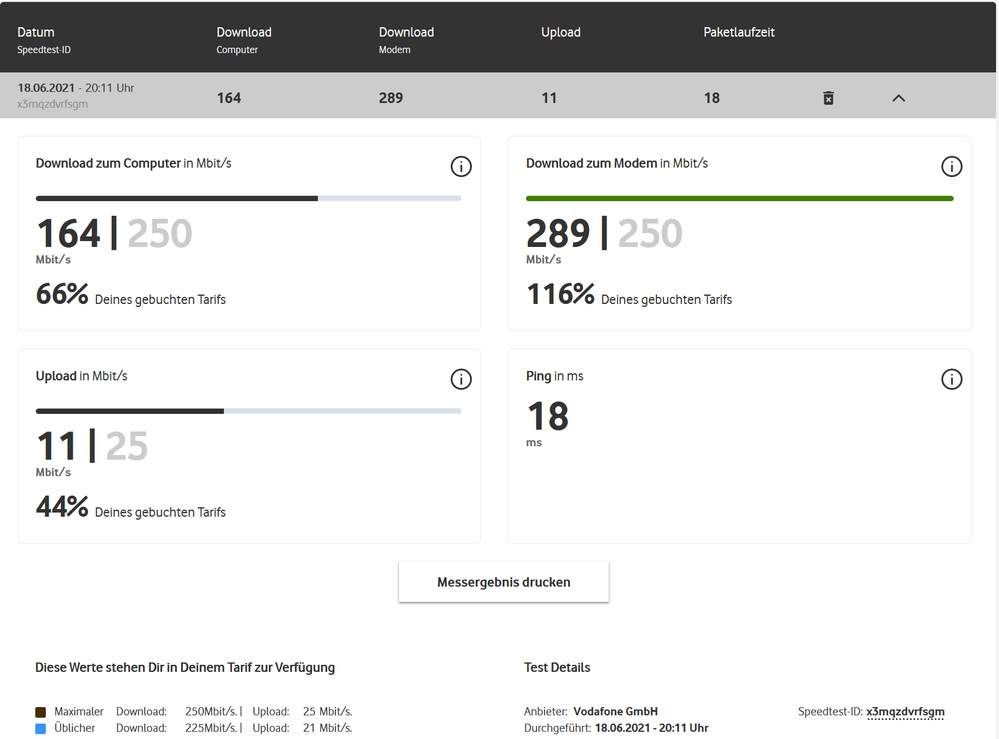Collapse the expanded speedtest result row
This screenshot has width=999, height=739.
(898, 98)
